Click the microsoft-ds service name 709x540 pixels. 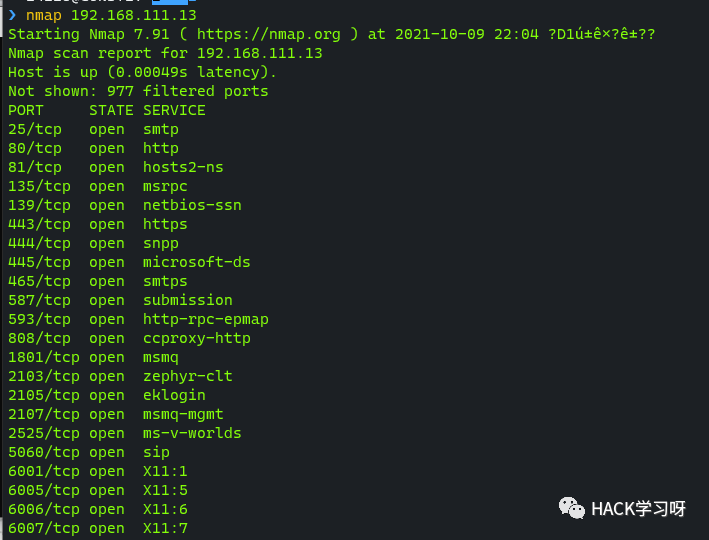click(x=197, y=262)
